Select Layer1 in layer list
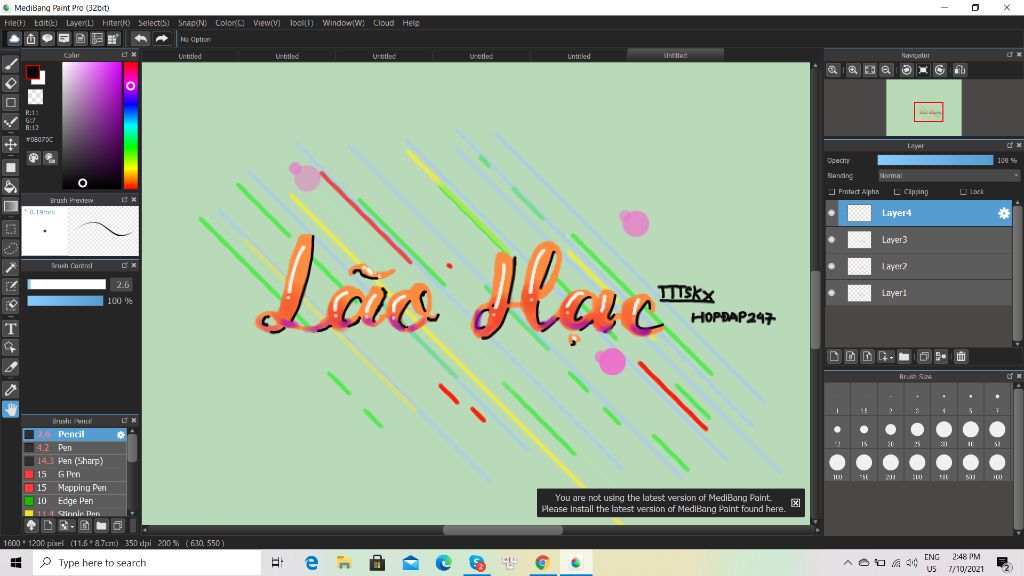This screenshot has width=1024, height=576. [x=920, y=293]
